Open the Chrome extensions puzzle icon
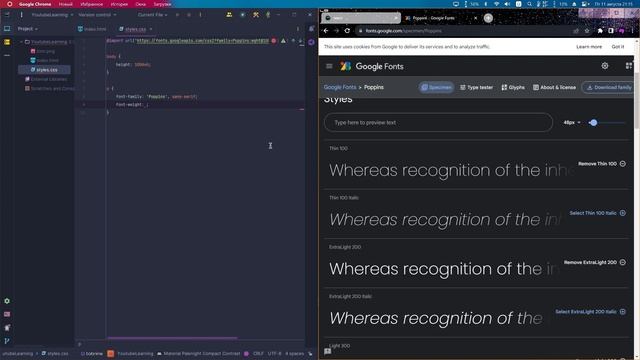Screen dimensions: 640x360 point(600,31)
